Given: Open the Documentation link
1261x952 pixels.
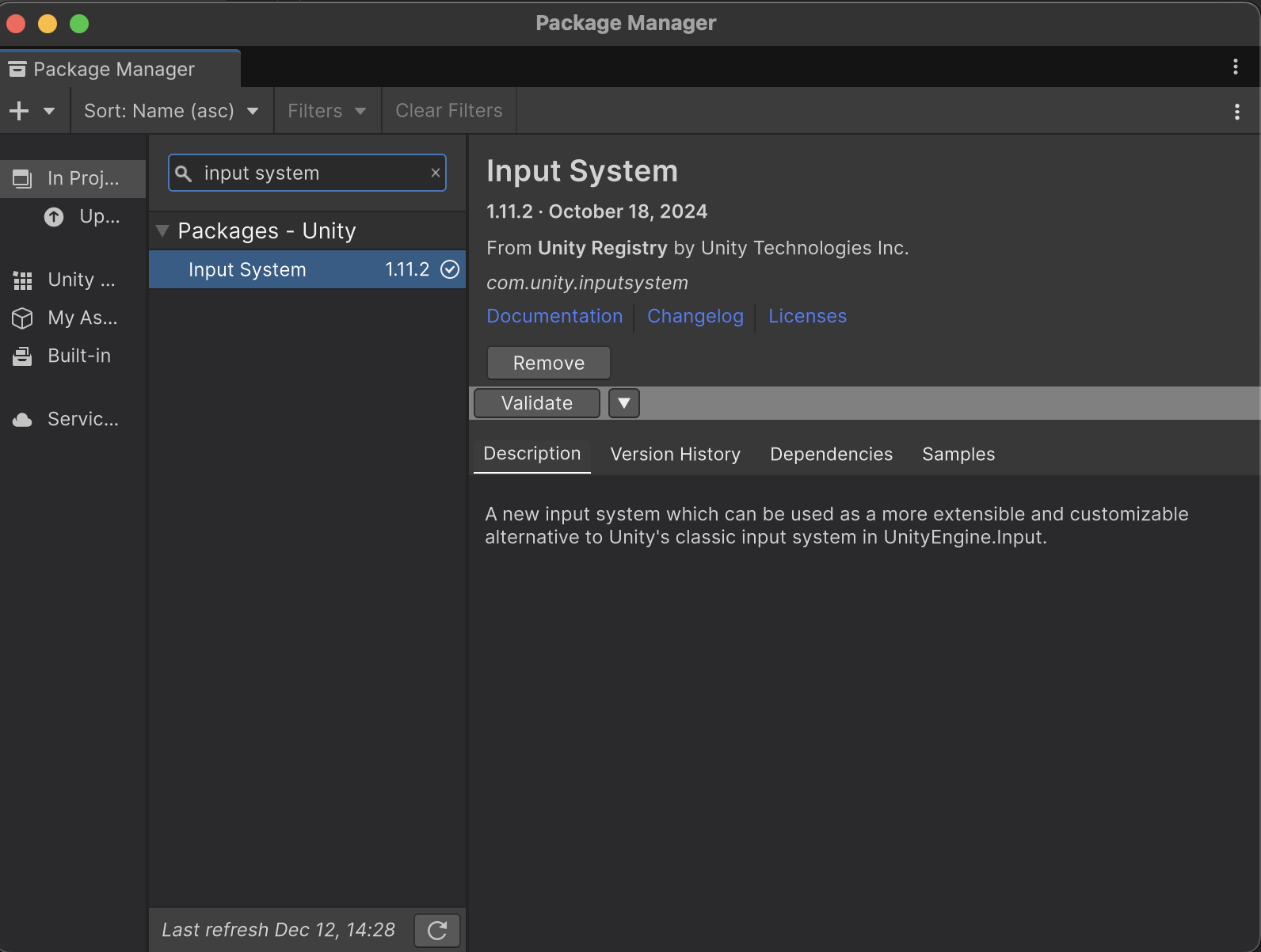Looking at the screenshot, I should [554, 316].
